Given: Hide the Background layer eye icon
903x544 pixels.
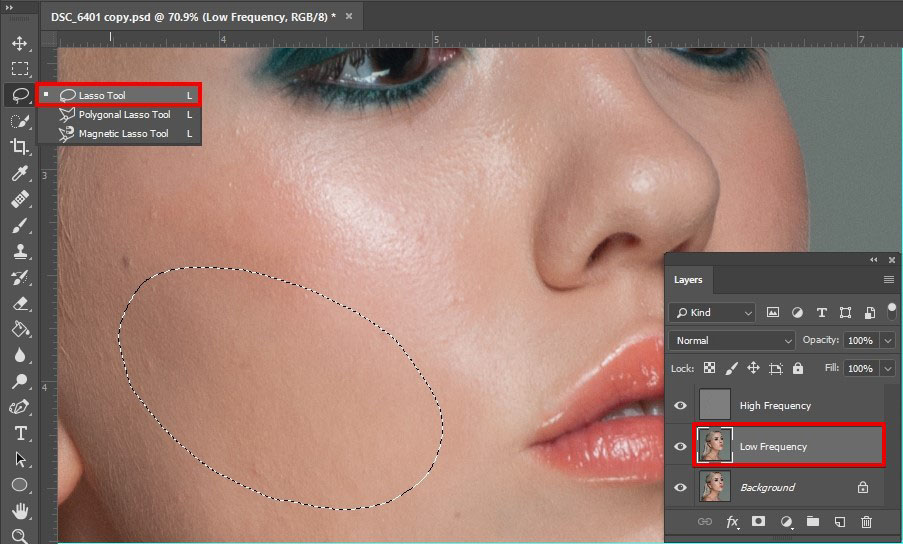Looking at the screenshot, I should tap(681, 488).
